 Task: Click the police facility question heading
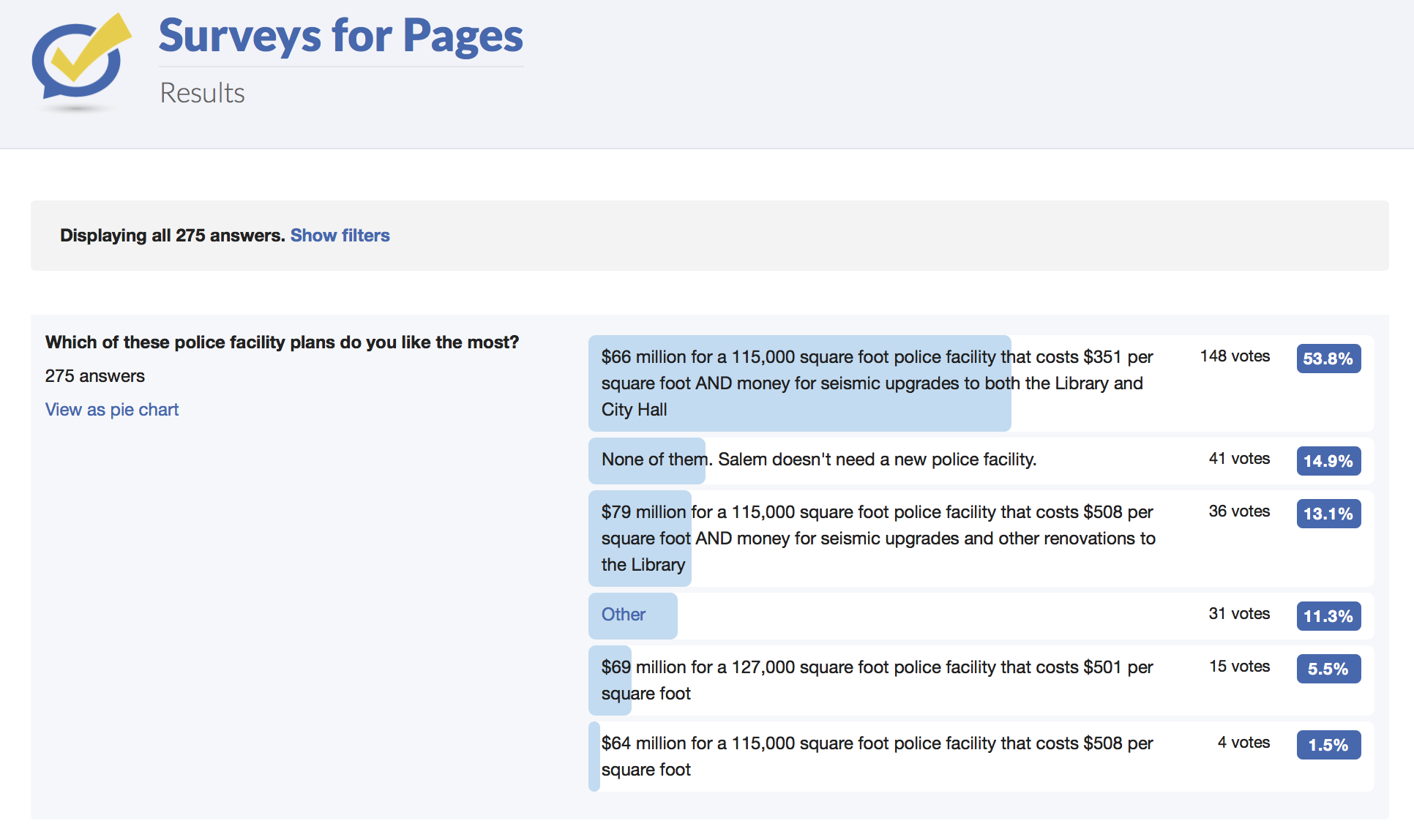point(282,342)
